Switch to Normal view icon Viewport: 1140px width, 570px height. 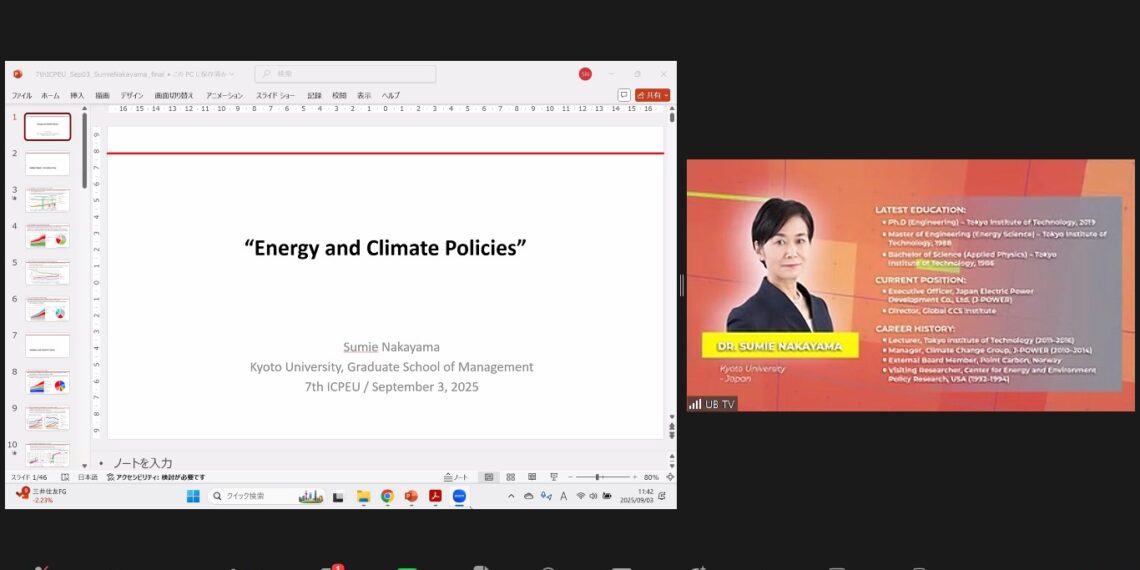488,478
